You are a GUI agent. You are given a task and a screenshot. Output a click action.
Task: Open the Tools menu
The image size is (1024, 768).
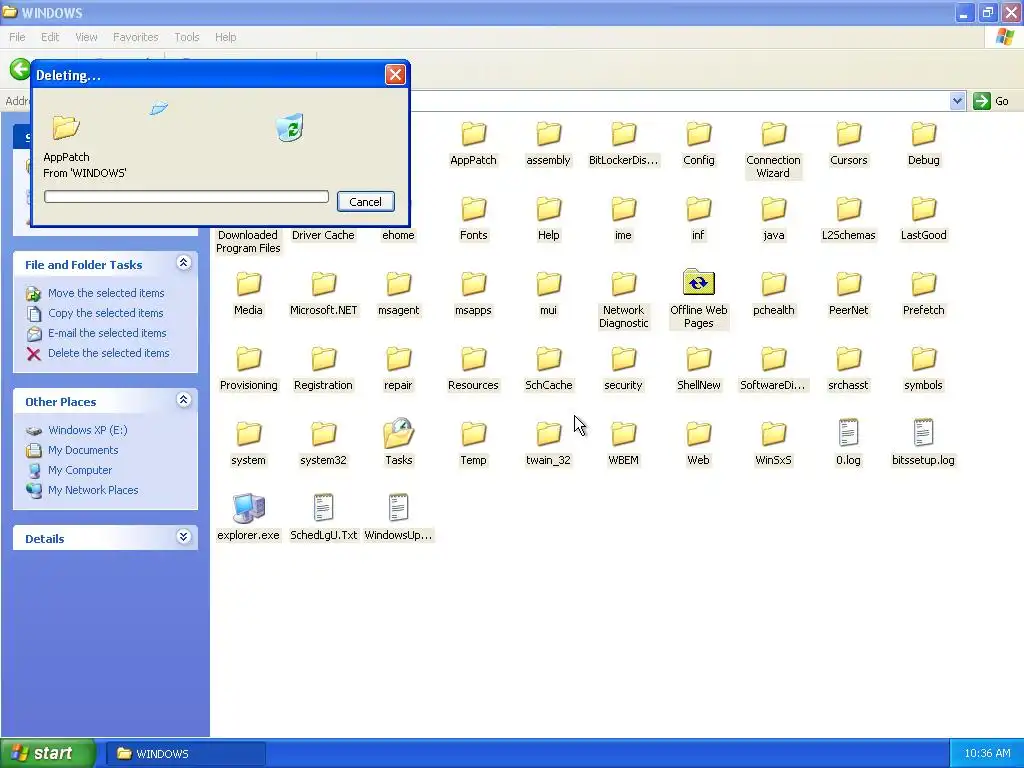[187, 37]
